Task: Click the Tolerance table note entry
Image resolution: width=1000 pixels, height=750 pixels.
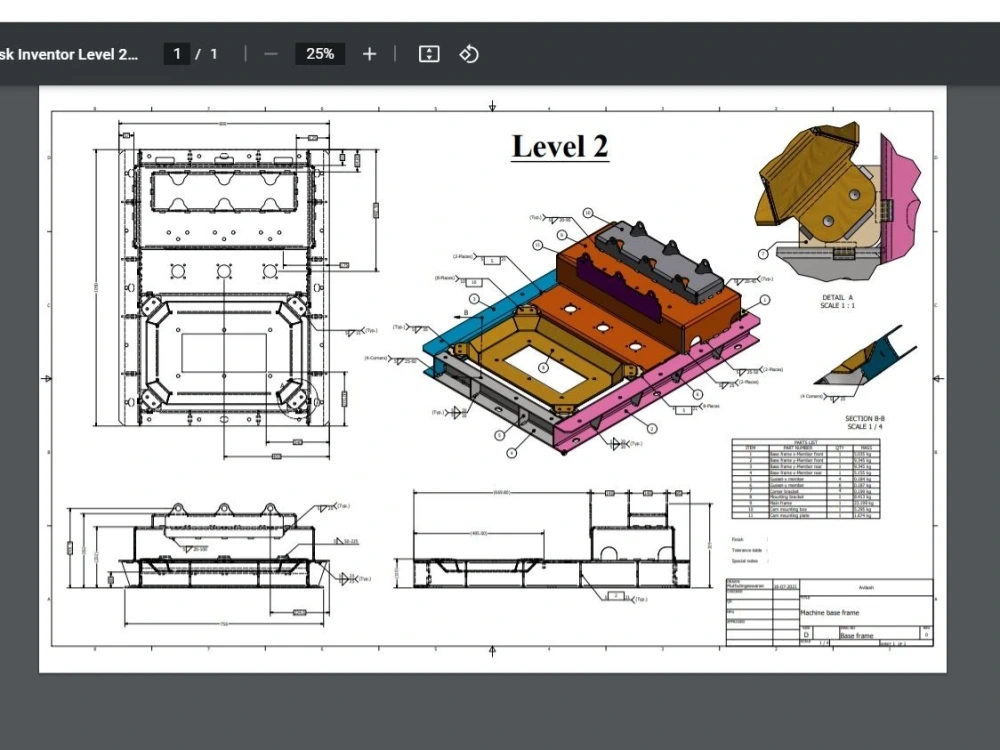Action: tap(750, 549)
